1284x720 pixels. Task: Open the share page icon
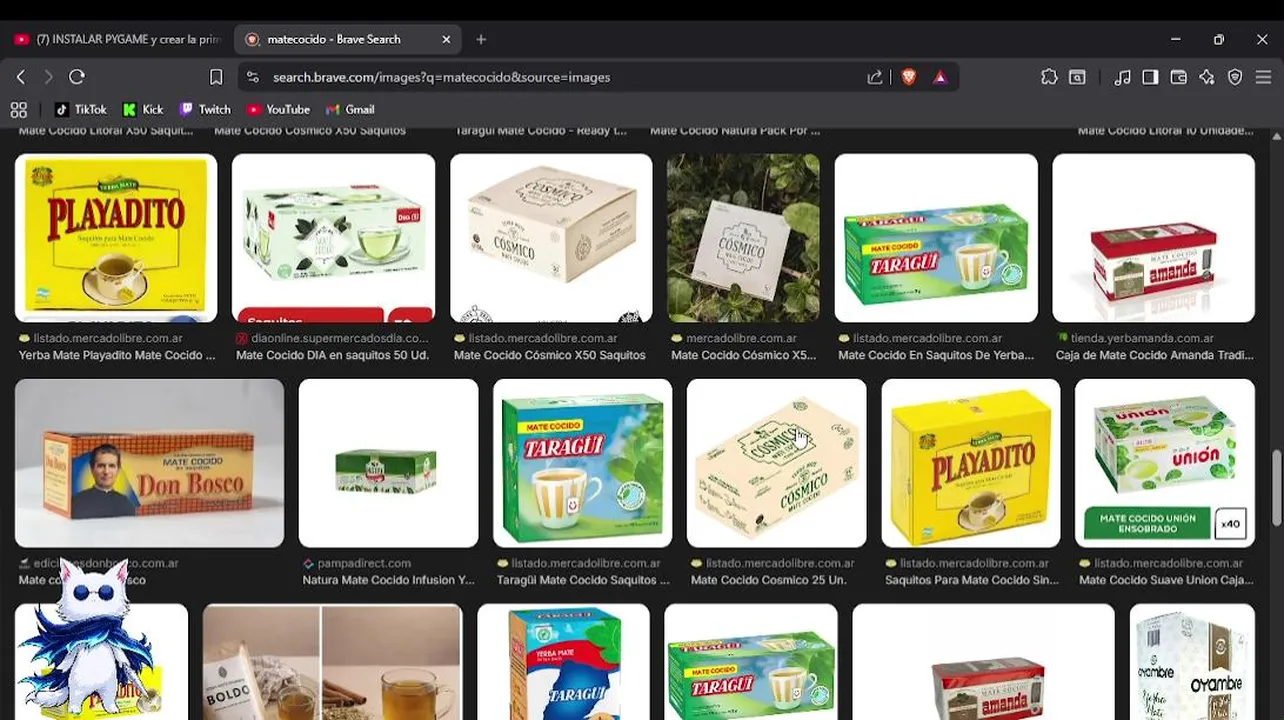(x=875, y=77)
